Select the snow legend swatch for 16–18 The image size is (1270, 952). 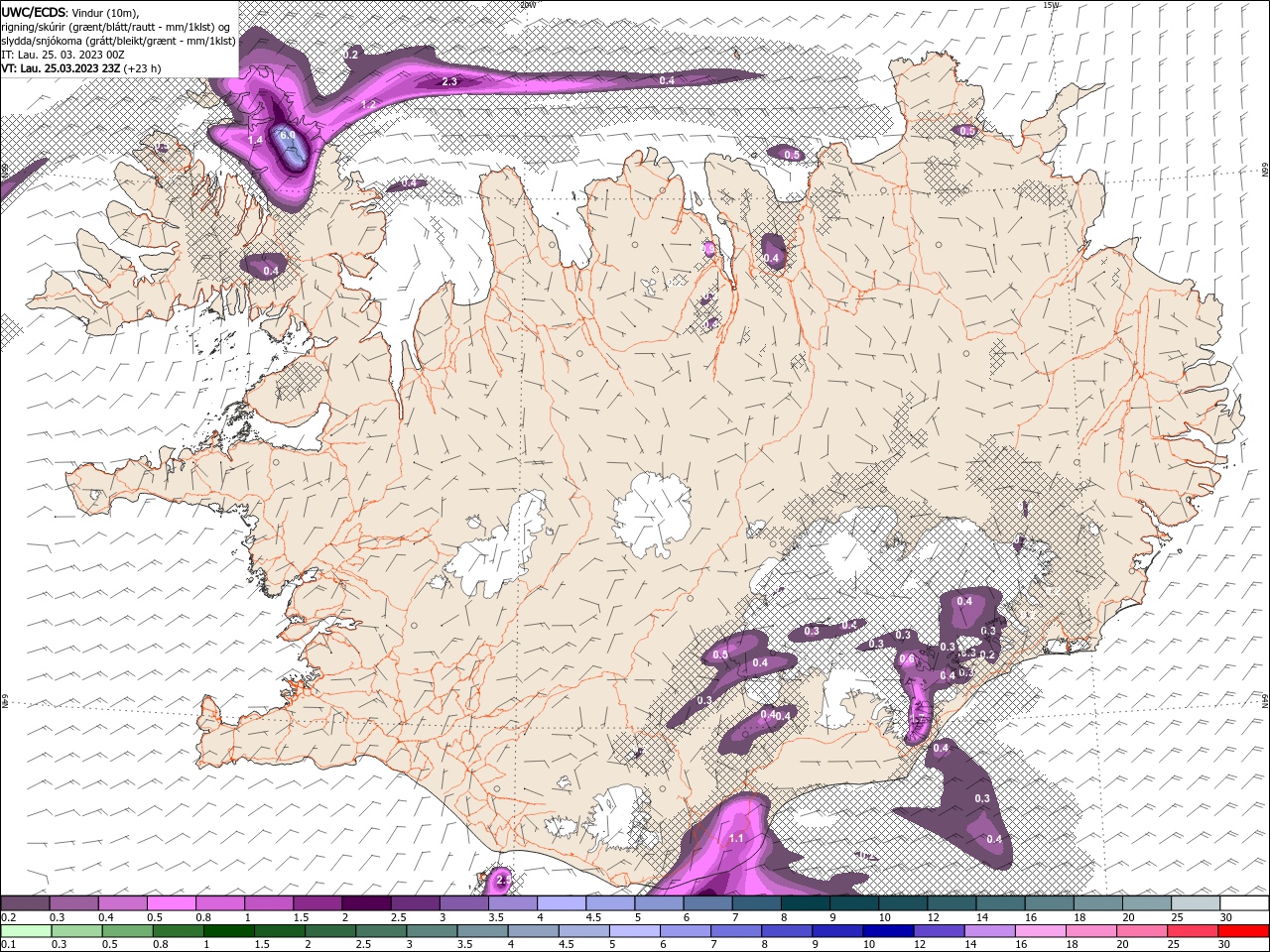1049,903
